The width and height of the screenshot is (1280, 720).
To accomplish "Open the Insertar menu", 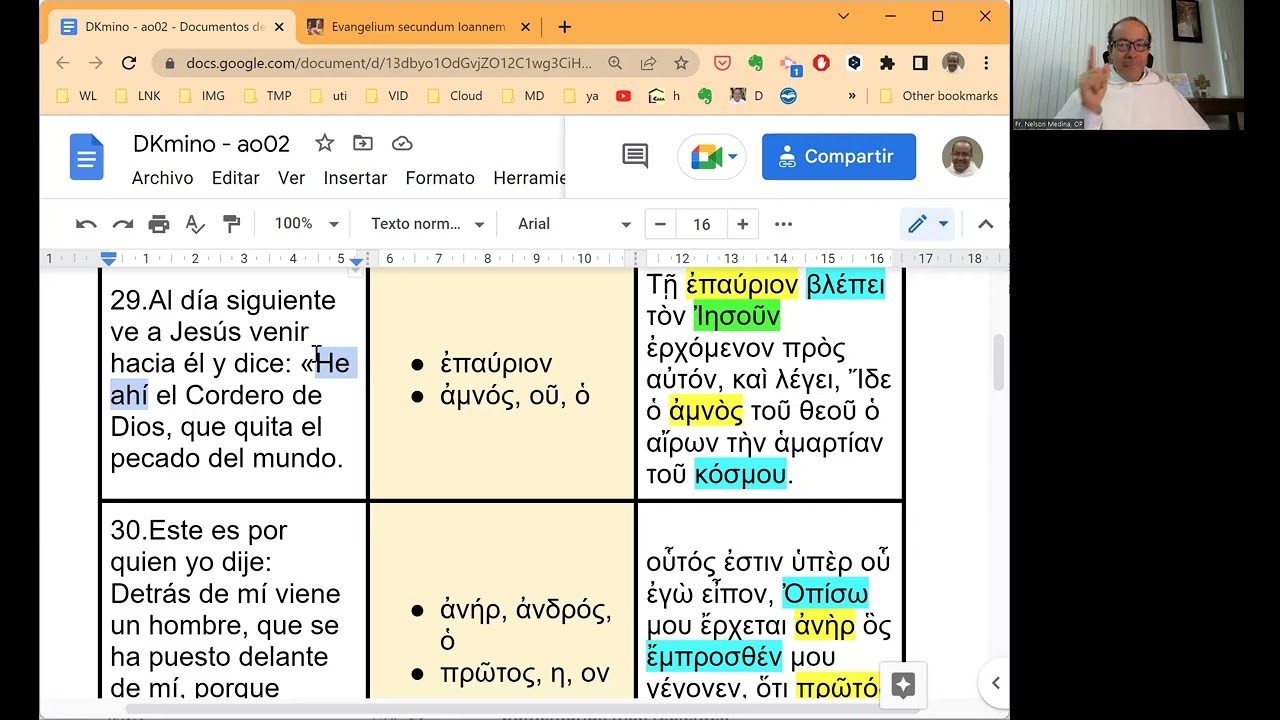I will point(355,178).
